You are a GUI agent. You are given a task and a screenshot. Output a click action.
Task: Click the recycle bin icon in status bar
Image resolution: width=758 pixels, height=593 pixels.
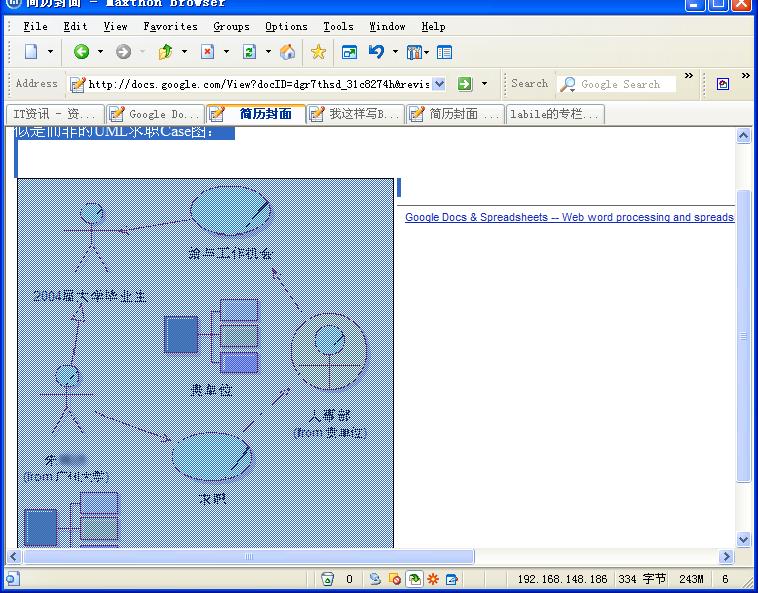click(327, 579)
